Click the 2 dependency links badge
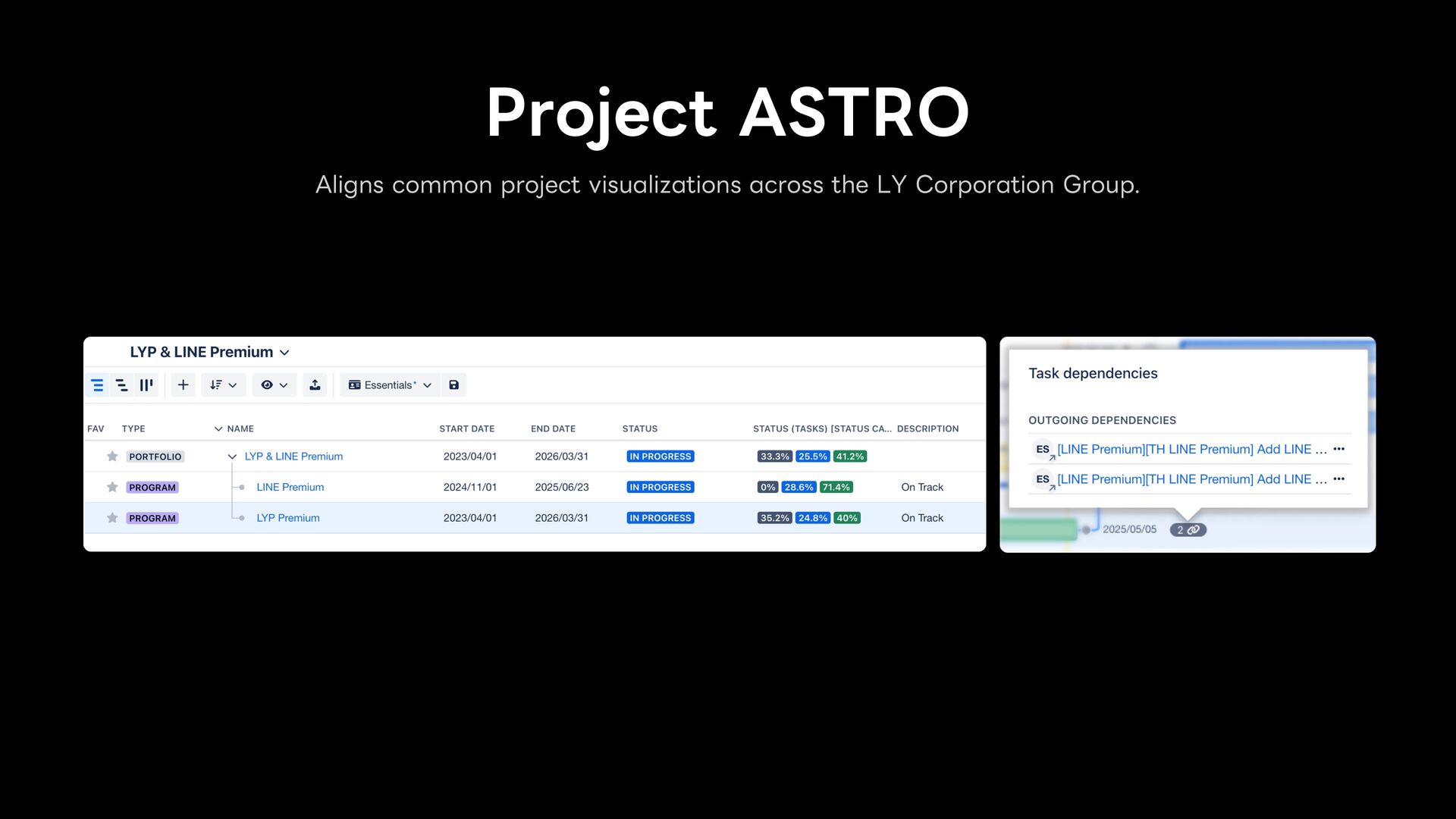 [x=1188, y=530]
